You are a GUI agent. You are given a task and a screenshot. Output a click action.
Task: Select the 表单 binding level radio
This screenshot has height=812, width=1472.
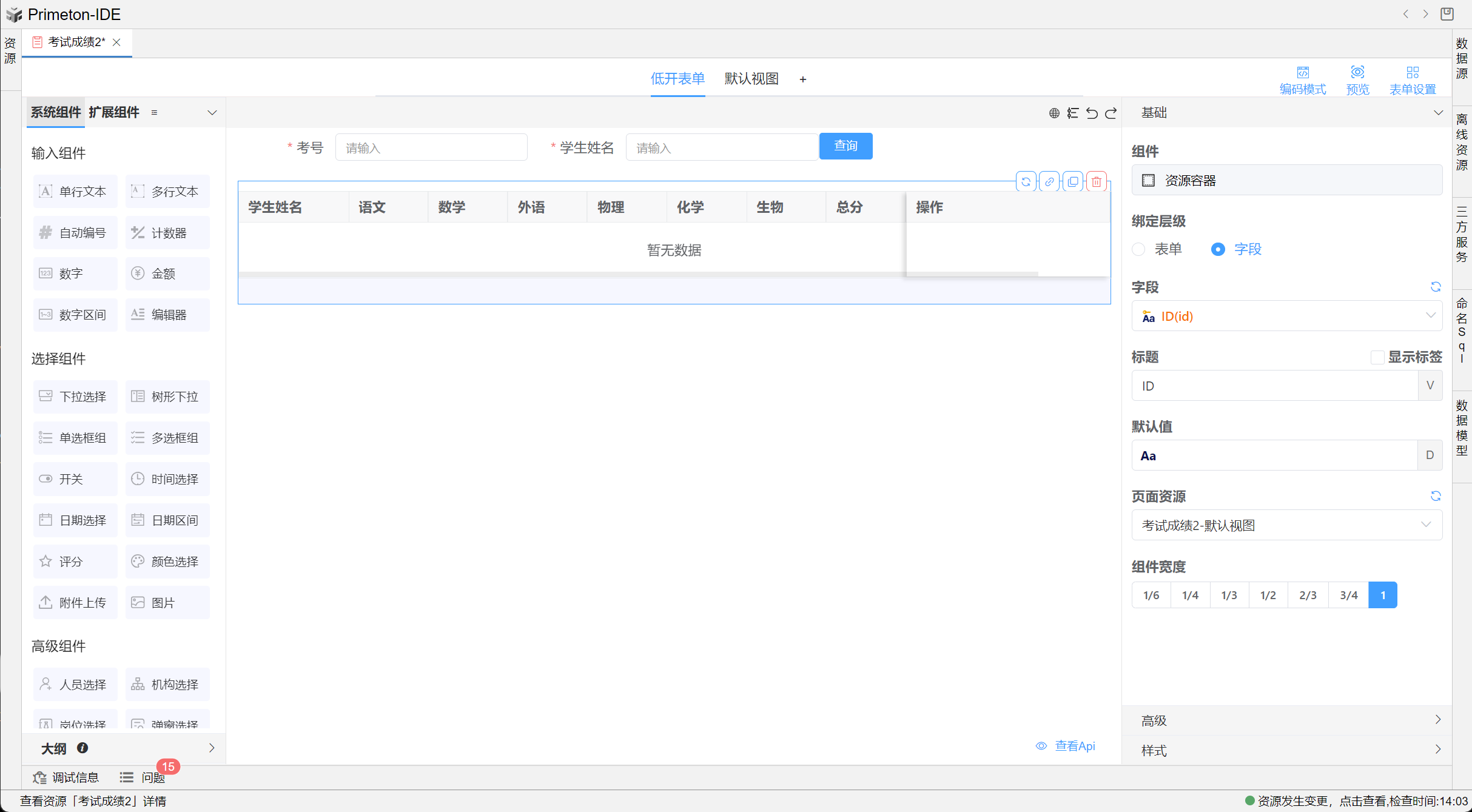point(1139,249)
